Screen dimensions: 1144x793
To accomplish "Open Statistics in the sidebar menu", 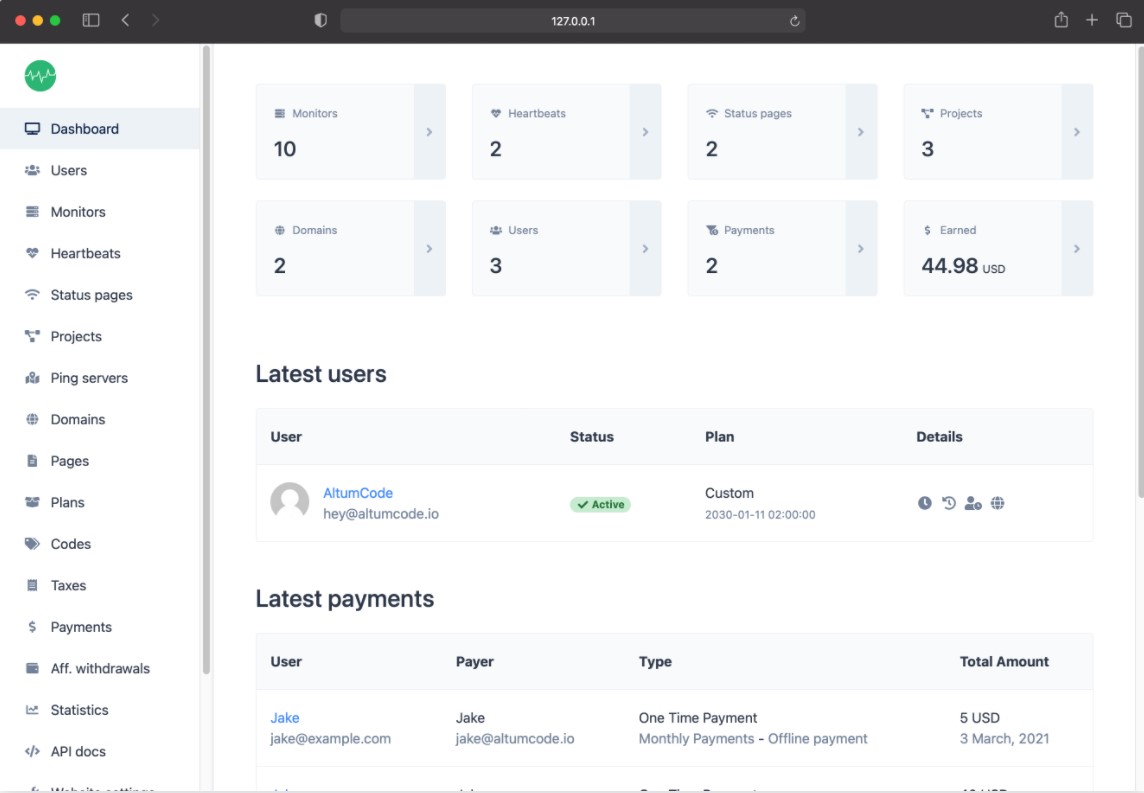I will (100, 710).
